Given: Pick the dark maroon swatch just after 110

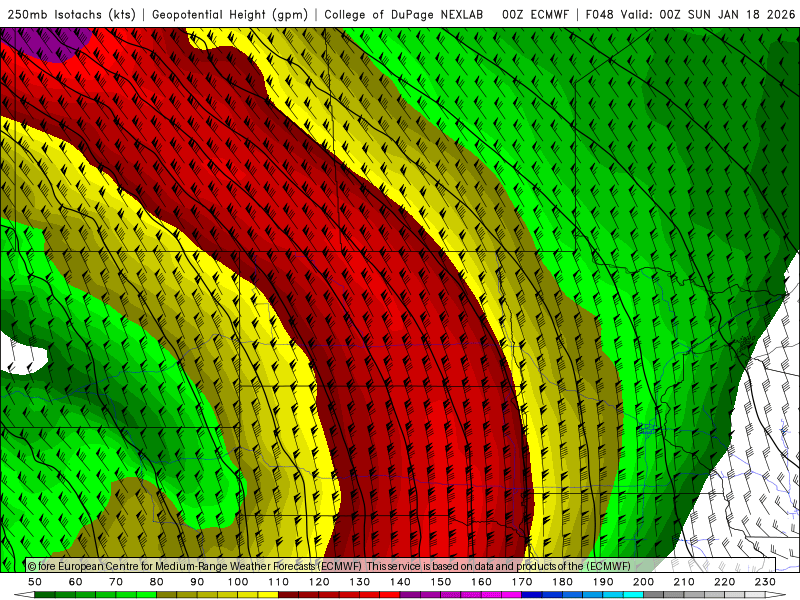Looking at the screenshot, I should (288, 595).
